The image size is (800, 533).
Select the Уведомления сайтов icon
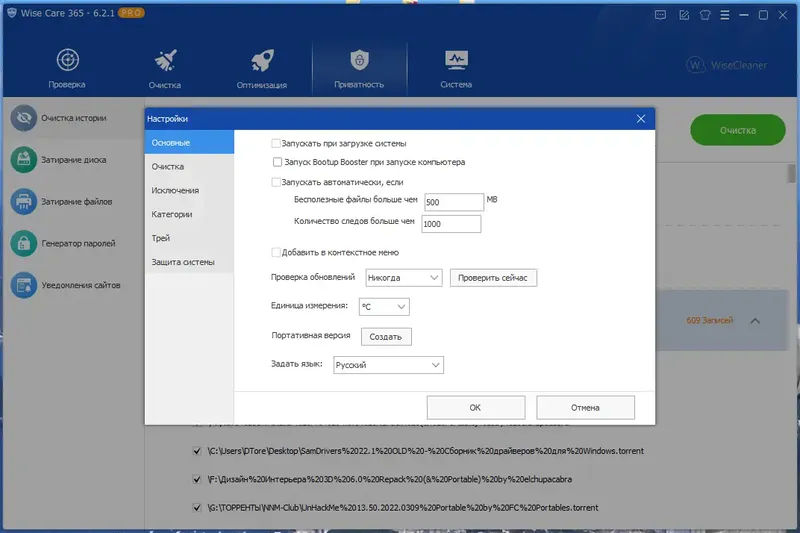coord(23,285)
